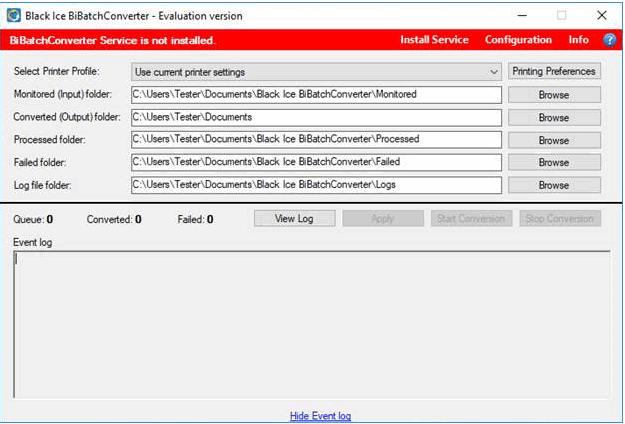Browse for the Processed folder

[554, 140]
